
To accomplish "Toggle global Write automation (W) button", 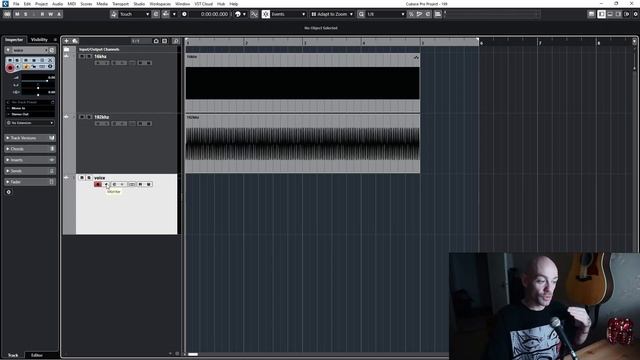I will coord(51,14).
